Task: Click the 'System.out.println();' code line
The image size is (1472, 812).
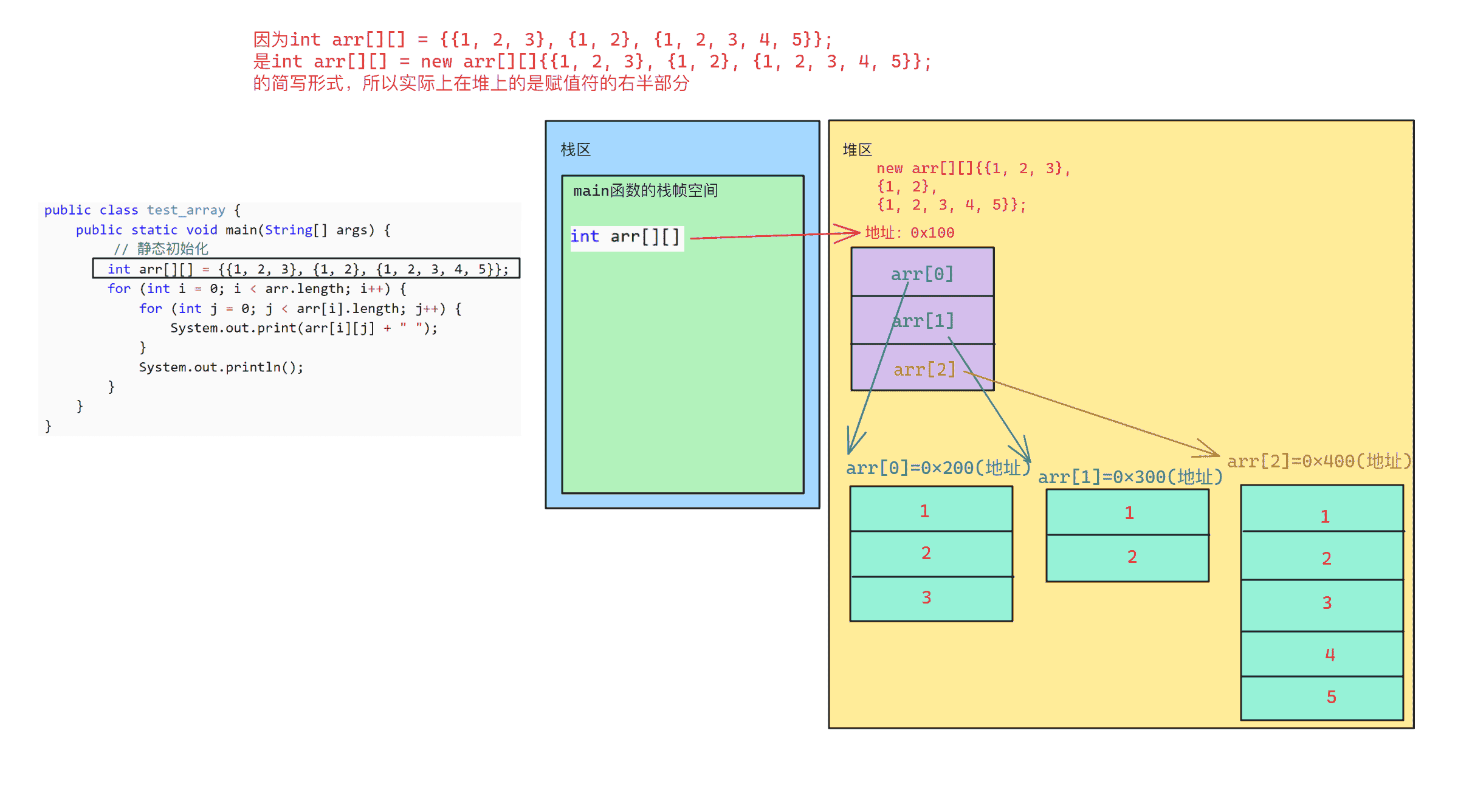Action: (221, 367)
